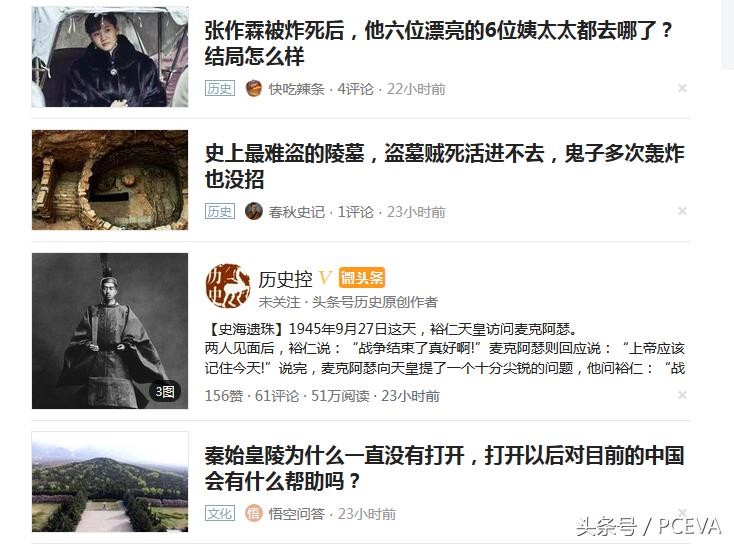The height and width of the screenshot is (544, 734).
Task: View the 61评论 comments on 历史控 post
Action: (x=277, y=396)
